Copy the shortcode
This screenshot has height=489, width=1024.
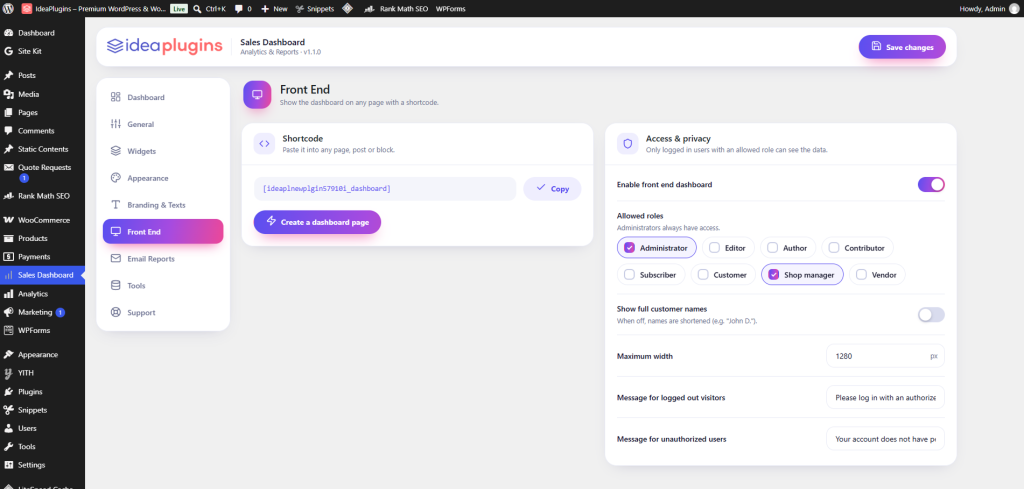pos(552,189)
